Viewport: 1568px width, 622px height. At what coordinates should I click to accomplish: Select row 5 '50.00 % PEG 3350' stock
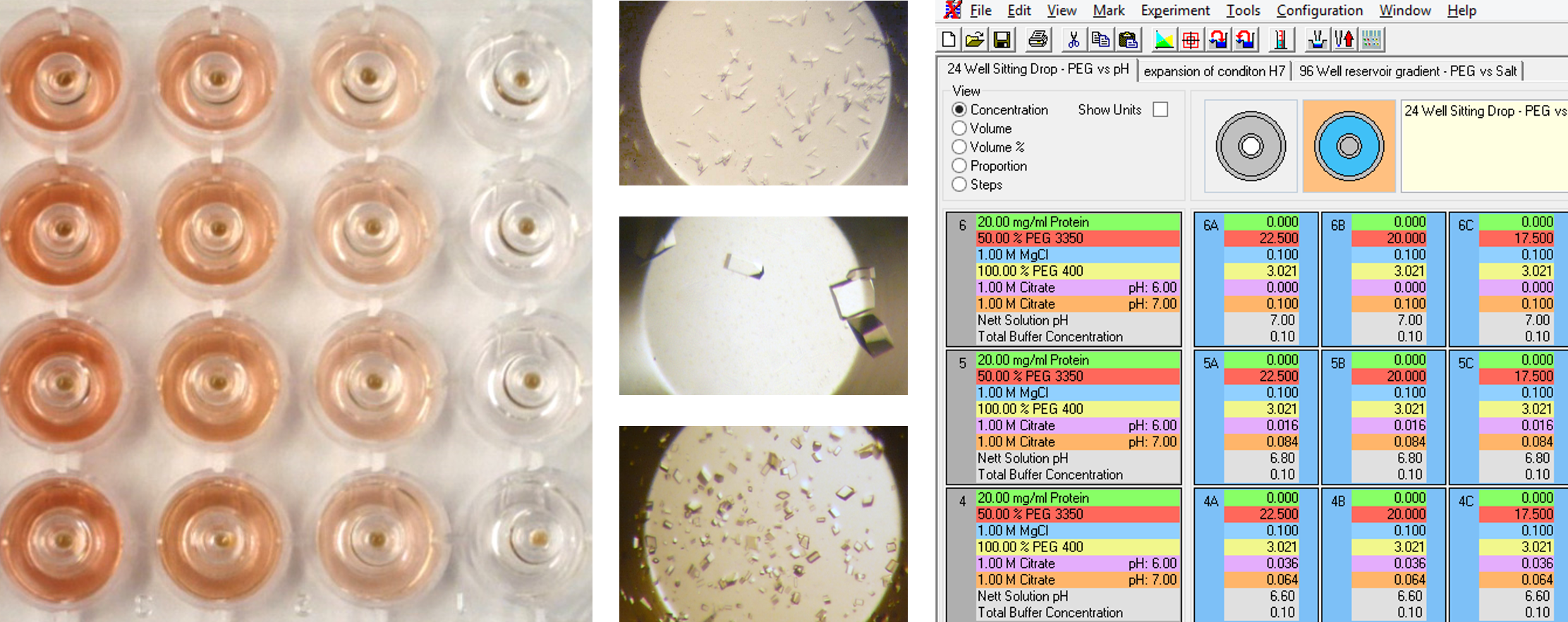point(1078,377)
